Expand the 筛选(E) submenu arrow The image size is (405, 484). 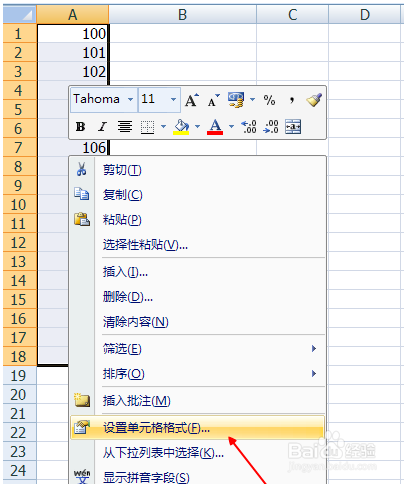(x=314, y=349)
